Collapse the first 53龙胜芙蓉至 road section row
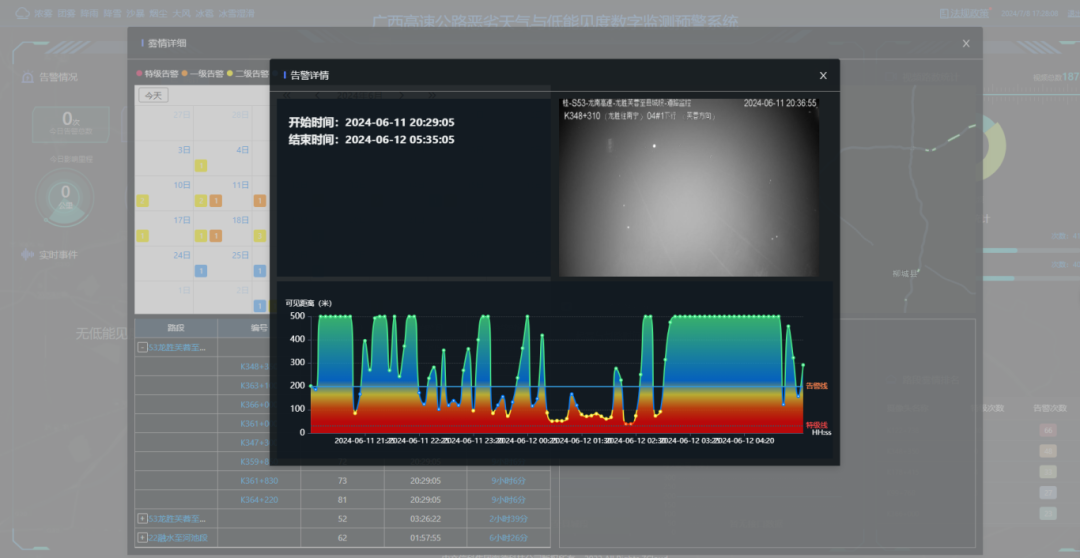 (142, 348)
